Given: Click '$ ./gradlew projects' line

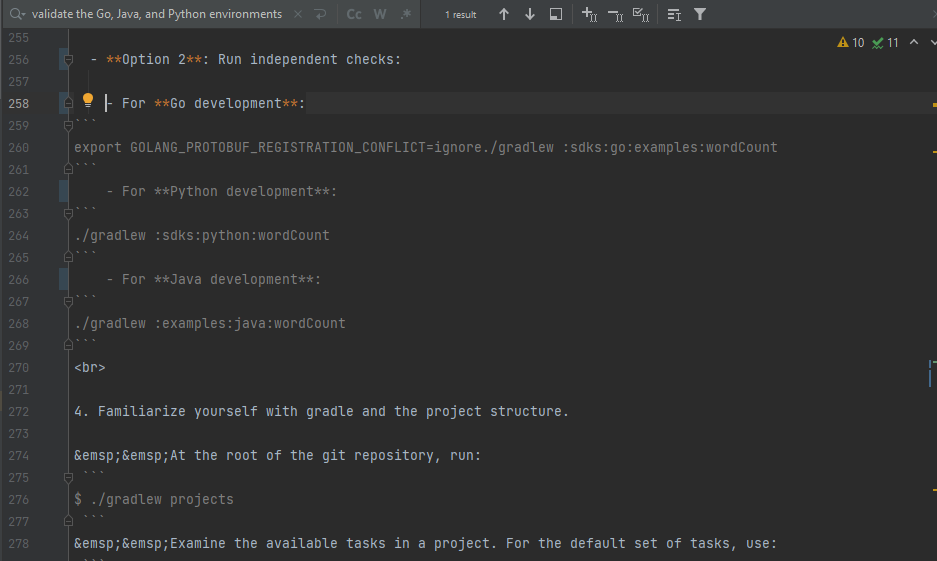Looking at the screenshot, I should (154, 499).
